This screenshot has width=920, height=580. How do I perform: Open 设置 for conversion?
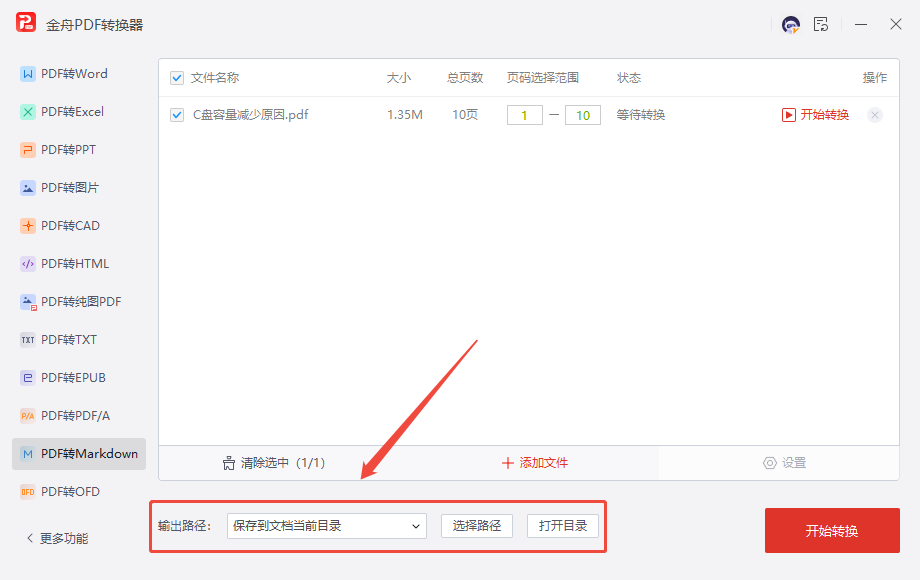pyautogui.click(x=784, y=463)
